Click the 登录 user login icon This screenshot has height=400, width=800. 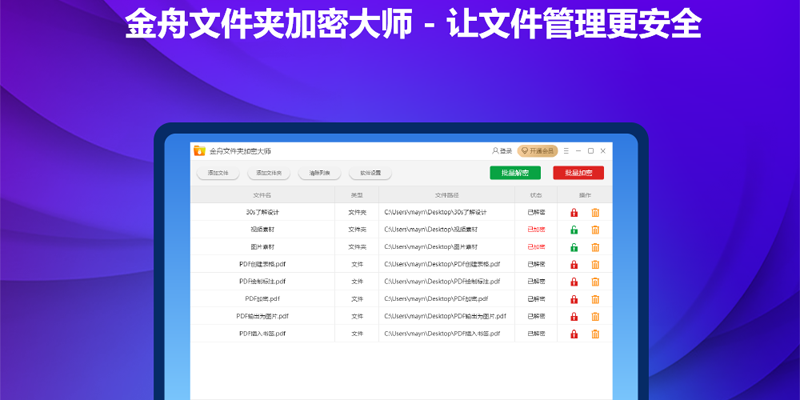502,151
